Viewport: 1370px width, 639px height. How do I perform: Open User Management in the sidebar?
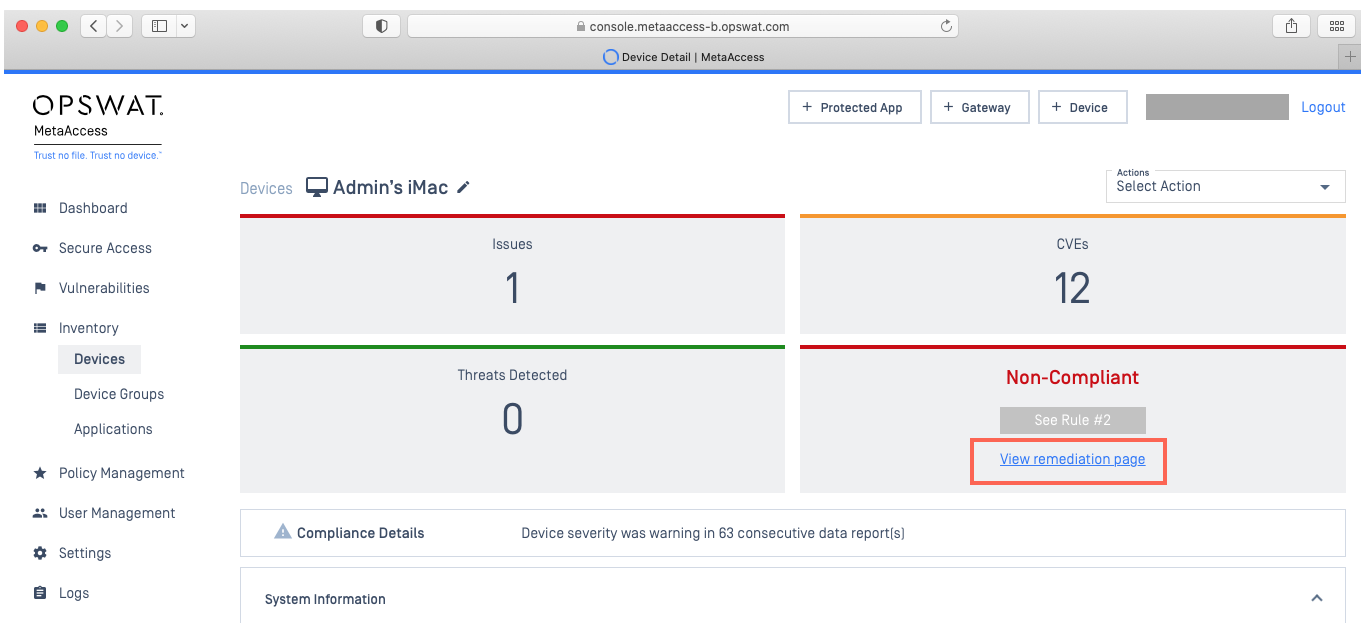click(x=117, y=513)
